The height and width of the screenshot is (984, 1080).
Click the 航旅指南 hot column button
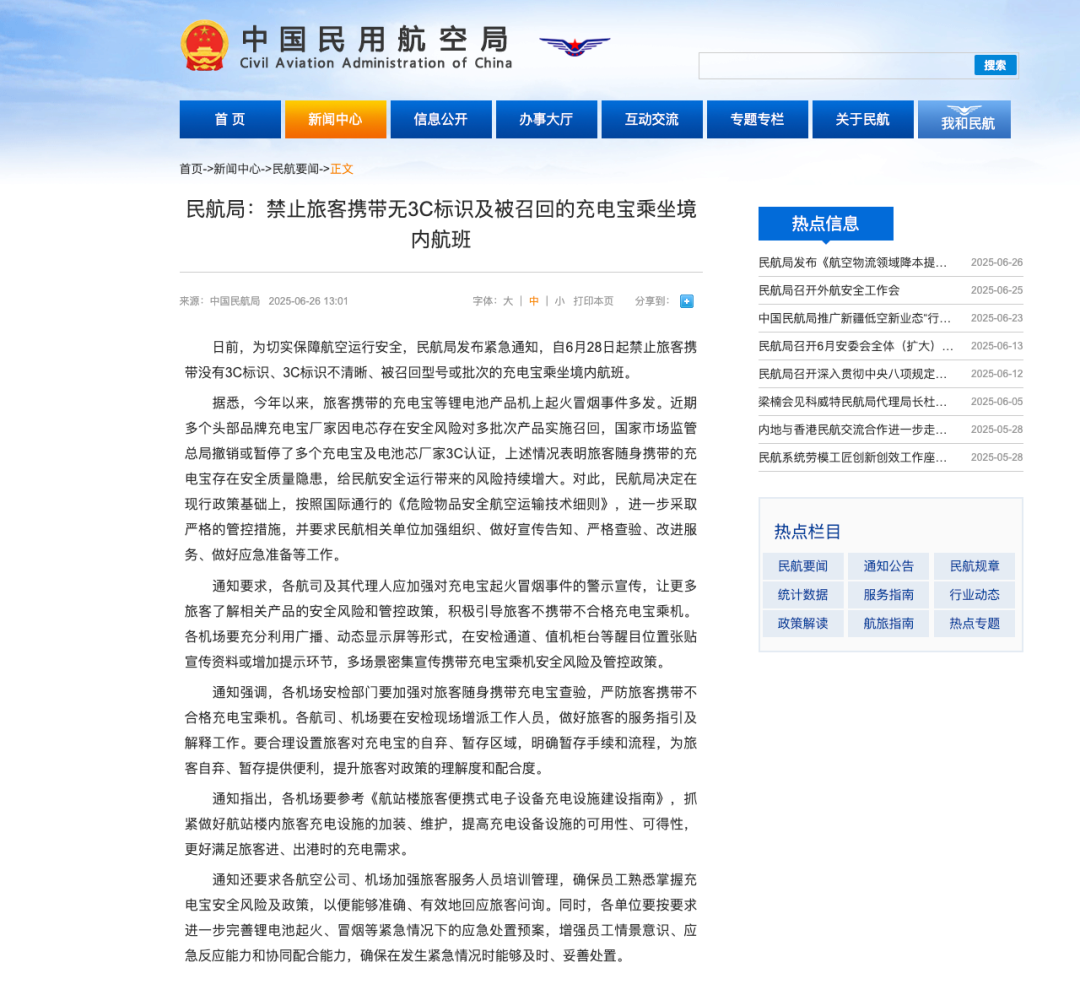tap(889, 623)
